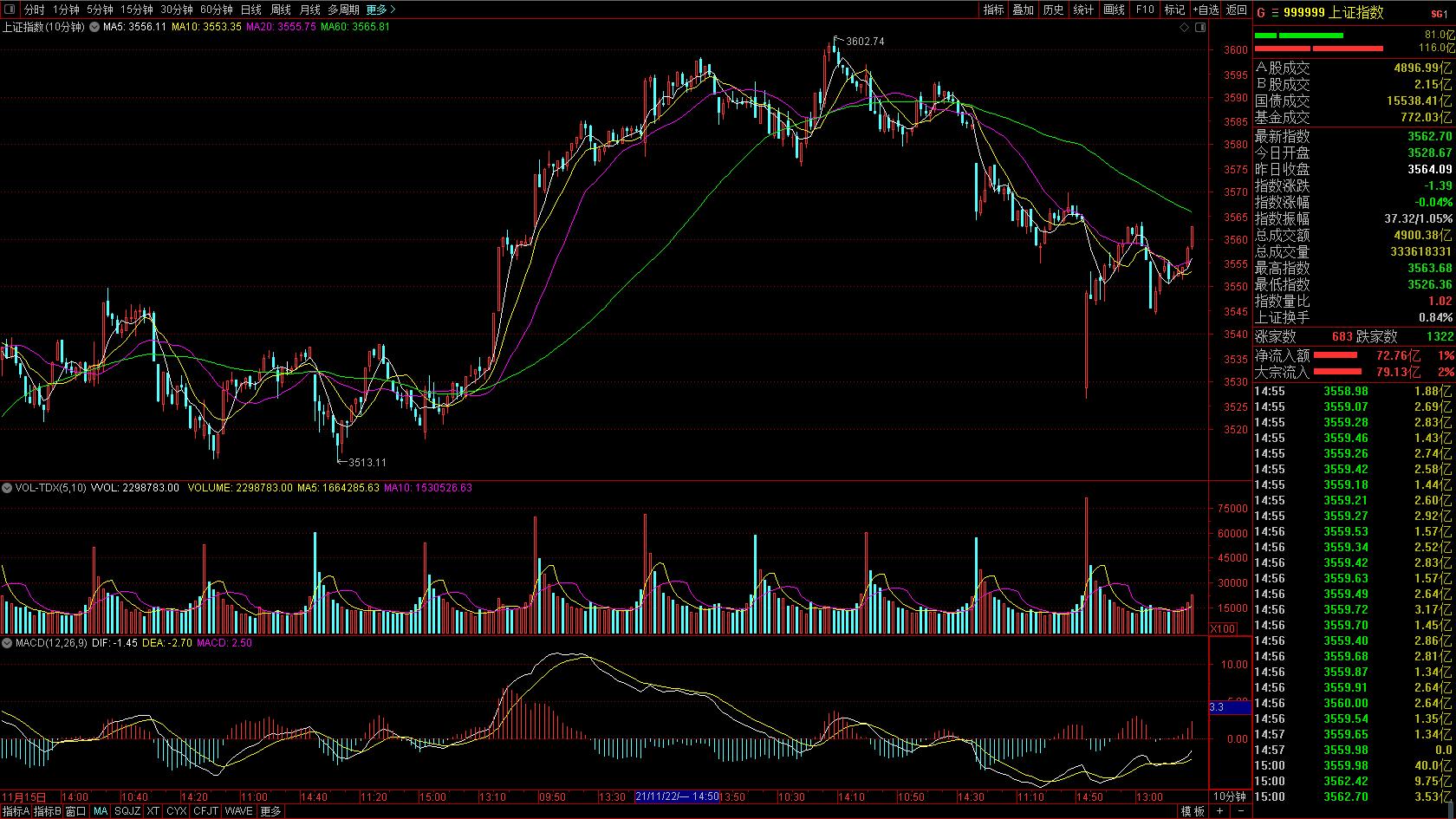Screen dimensions: 1456x819
Task: Expand 更多 indicators in the bottom bar
Action: (270, 811)
